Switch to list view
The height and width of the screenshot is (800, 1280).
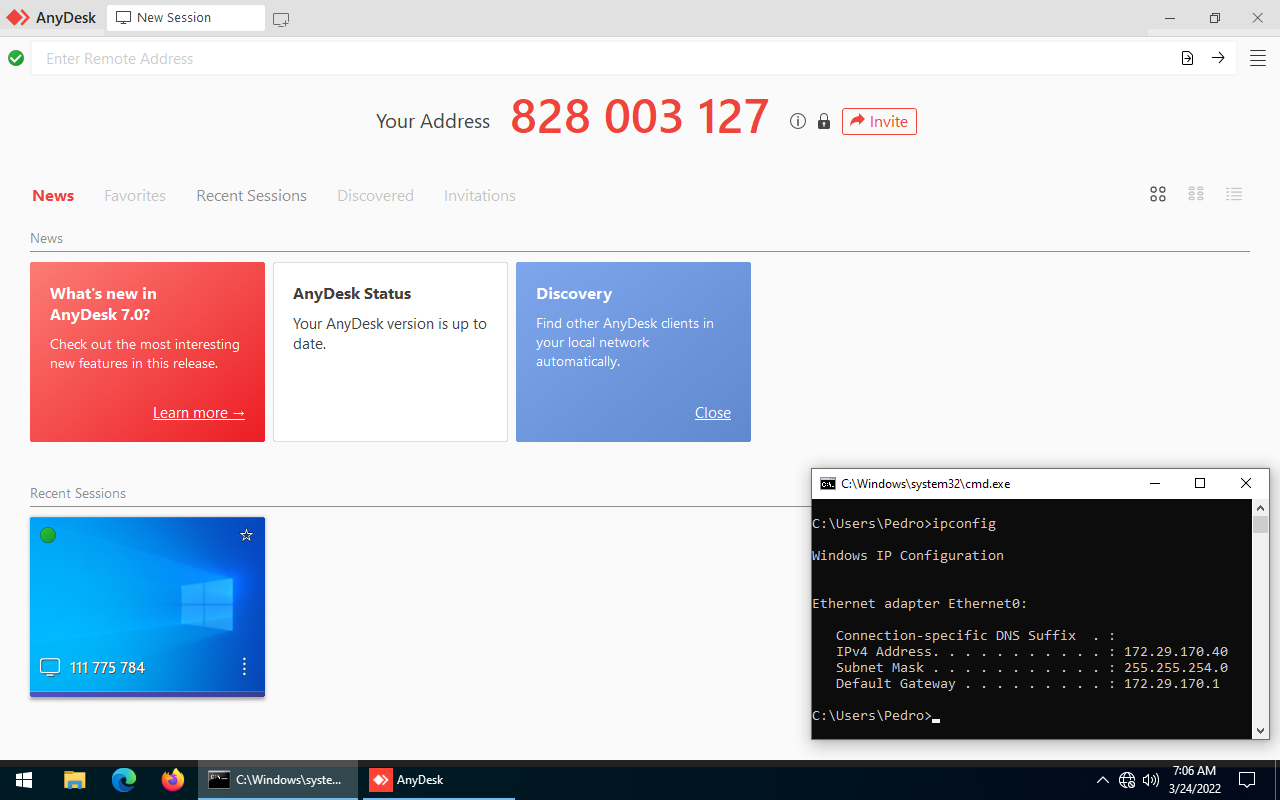click(1233, 194)
